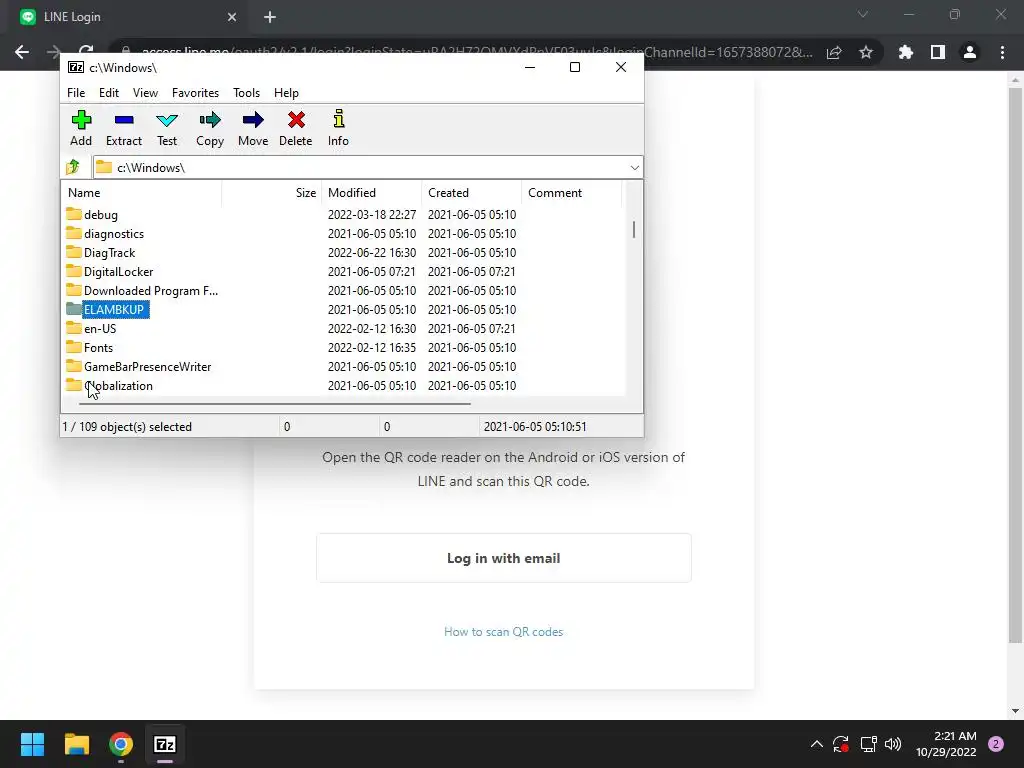Viewport: 1024px width, 768px height.
Task: Open a new Chrome tab
Action: [x=270, y=17]
